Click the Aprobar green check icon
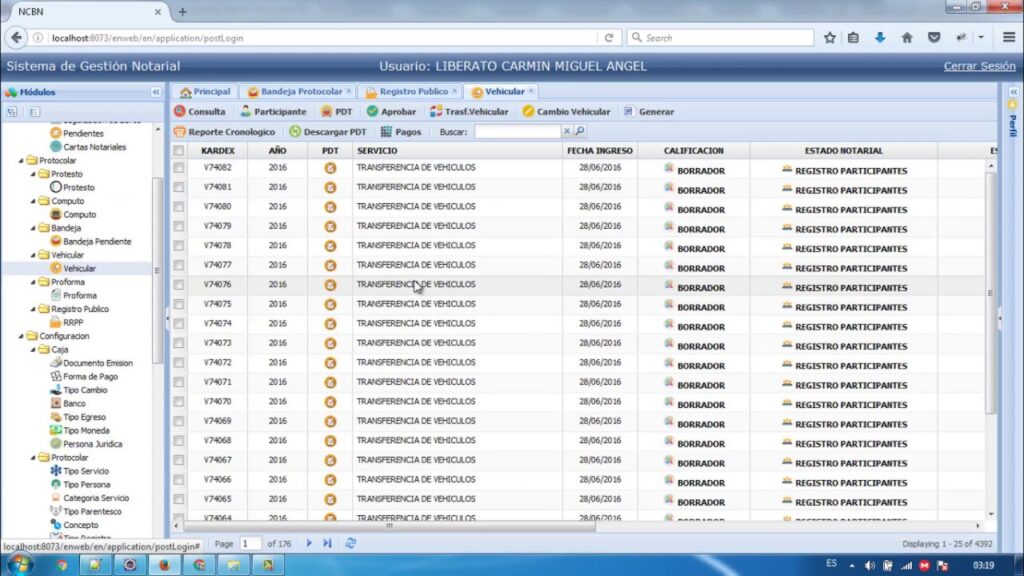Screen dimensions: 1024x576 pos(372,112)
